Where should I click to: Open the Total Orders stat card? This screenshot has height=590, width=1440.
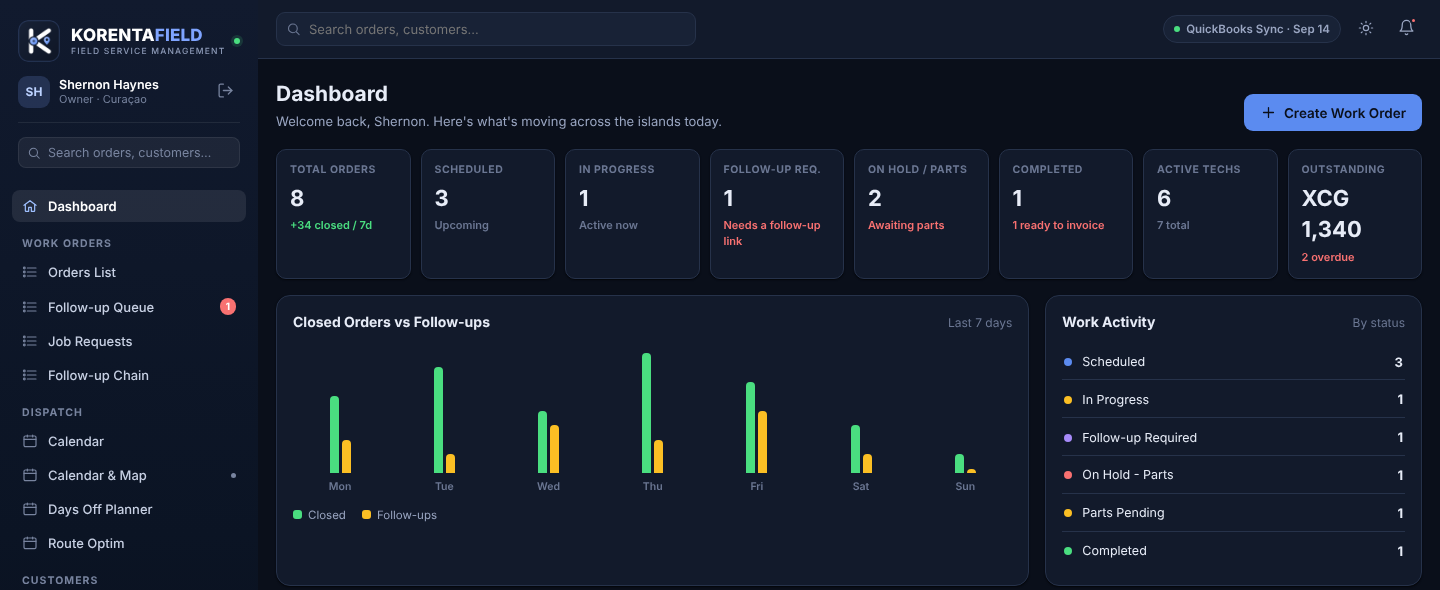343,214
